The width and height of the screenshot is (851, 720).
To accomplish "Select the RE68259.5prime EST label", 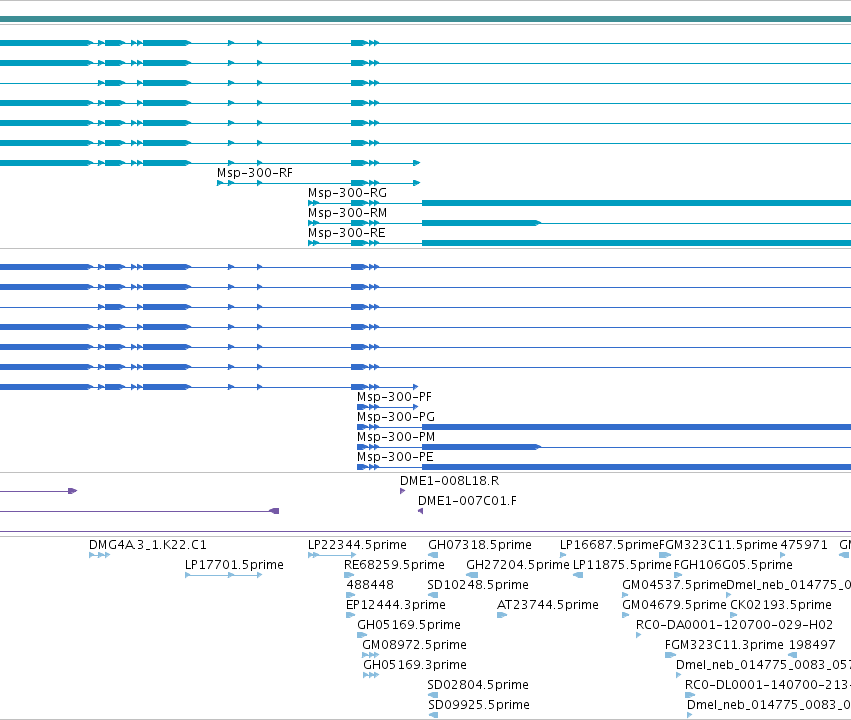I will pyautogui.click(x=394, y=565).
